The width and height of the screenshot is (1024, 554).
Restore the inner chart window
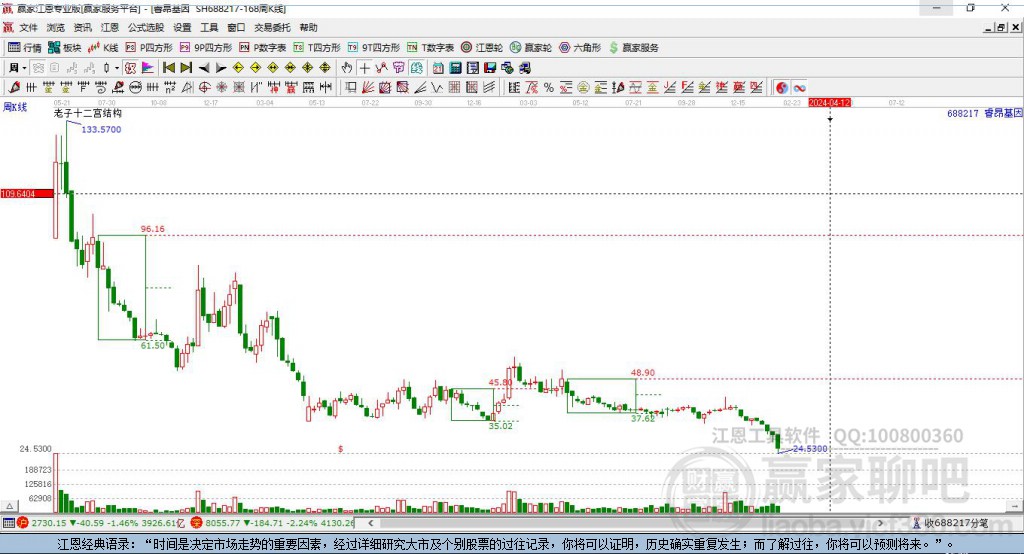pos(1001,27)
